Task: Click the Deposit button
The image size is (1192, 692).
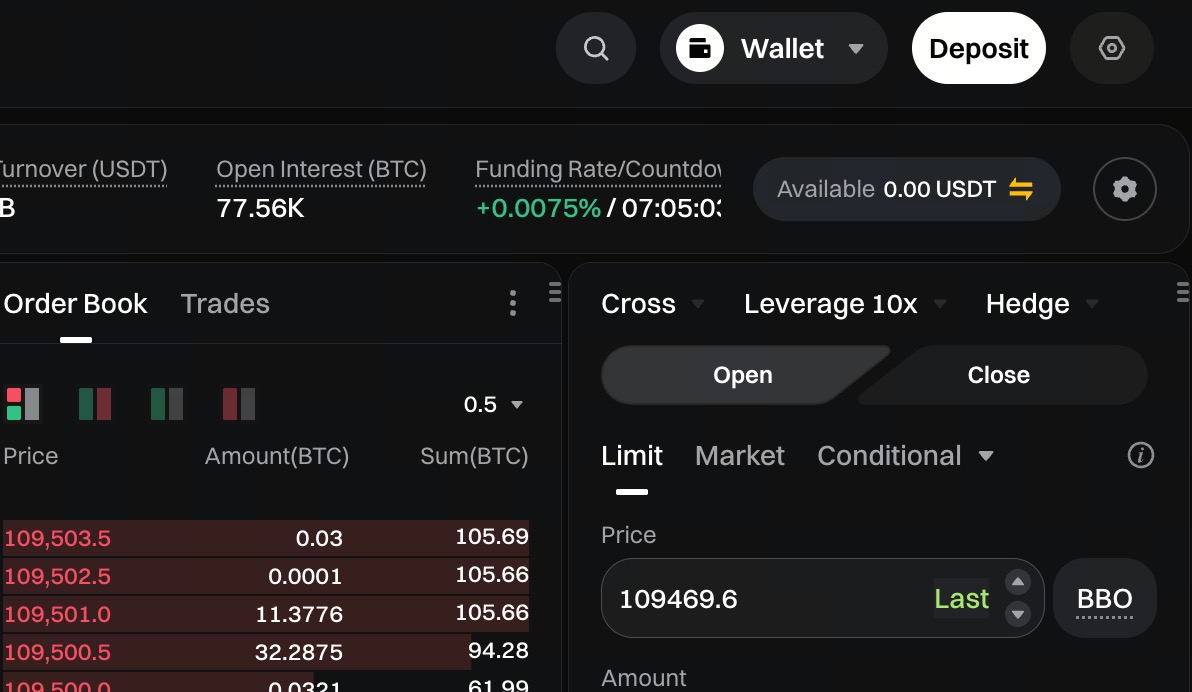Action: pos(978,48)
